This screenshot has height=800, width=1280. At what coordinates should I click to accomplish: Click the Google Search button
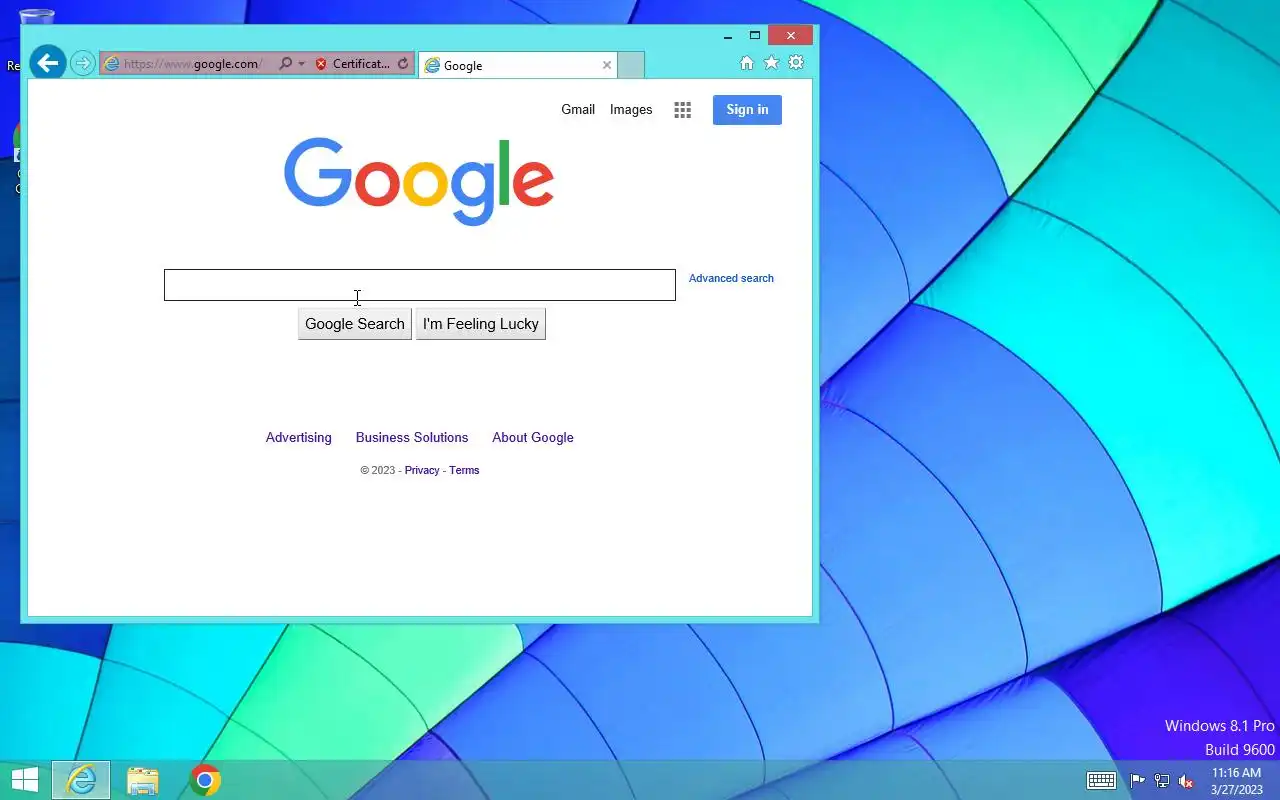coord(355,324)
